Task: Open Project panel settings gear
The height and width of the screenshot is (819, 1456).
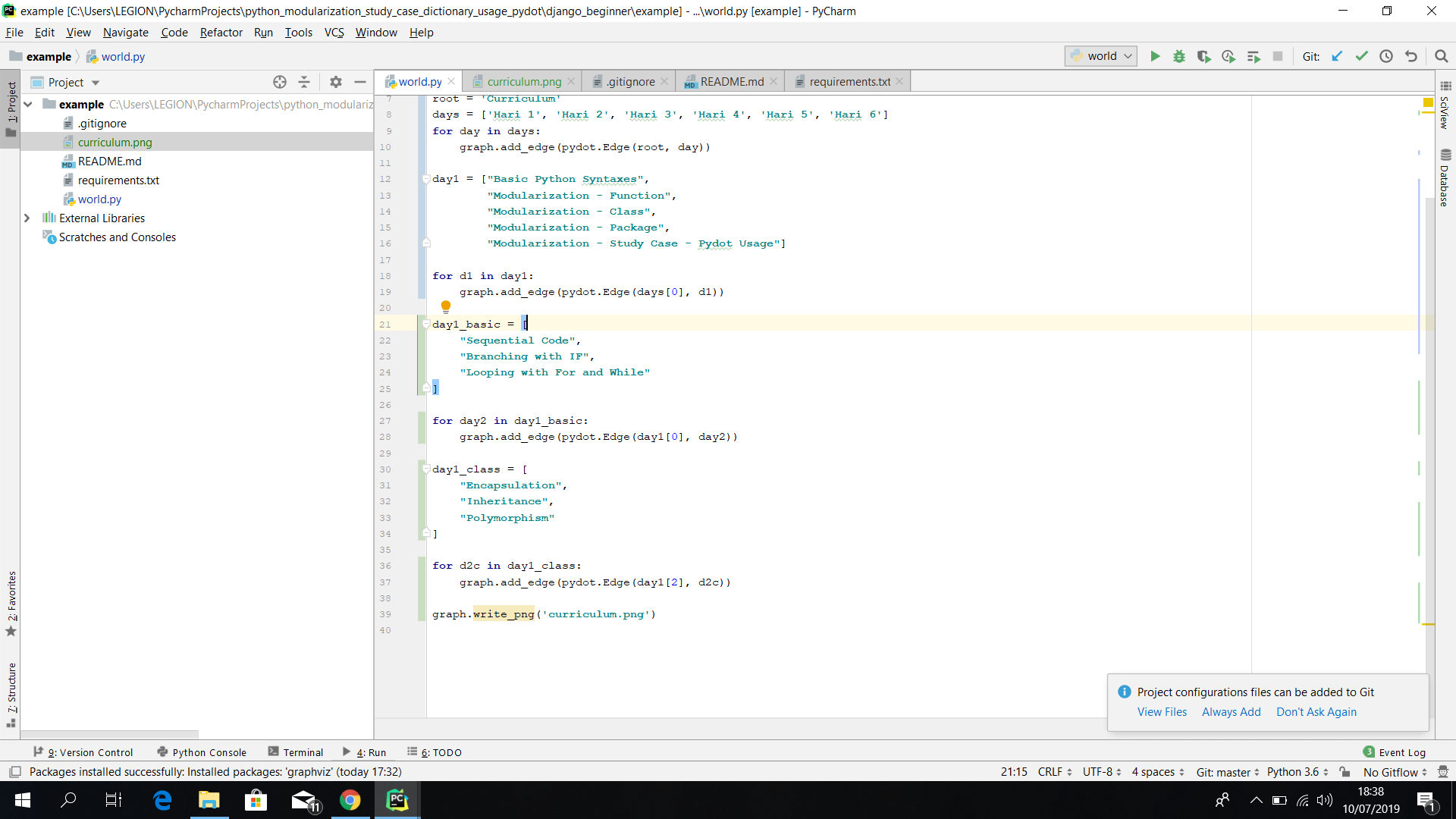Action: point(335,82)
